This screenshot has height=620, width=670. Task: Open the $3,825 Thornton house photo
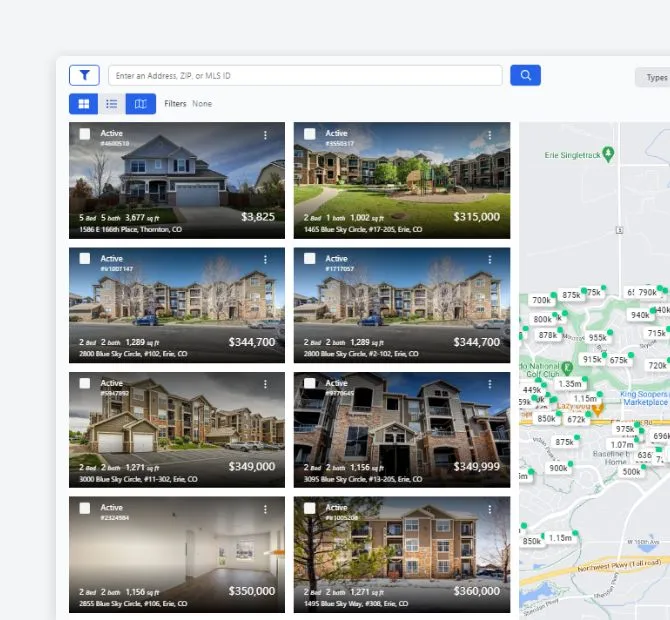pos(177,180)
